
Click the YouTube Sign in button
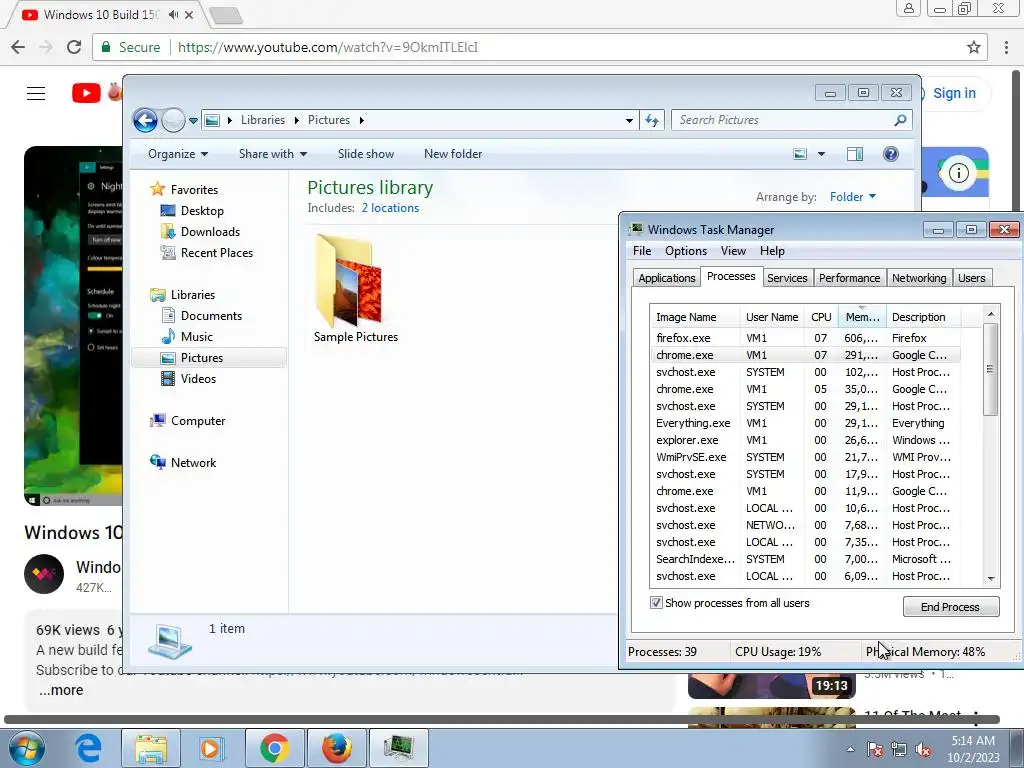(954, 93)
